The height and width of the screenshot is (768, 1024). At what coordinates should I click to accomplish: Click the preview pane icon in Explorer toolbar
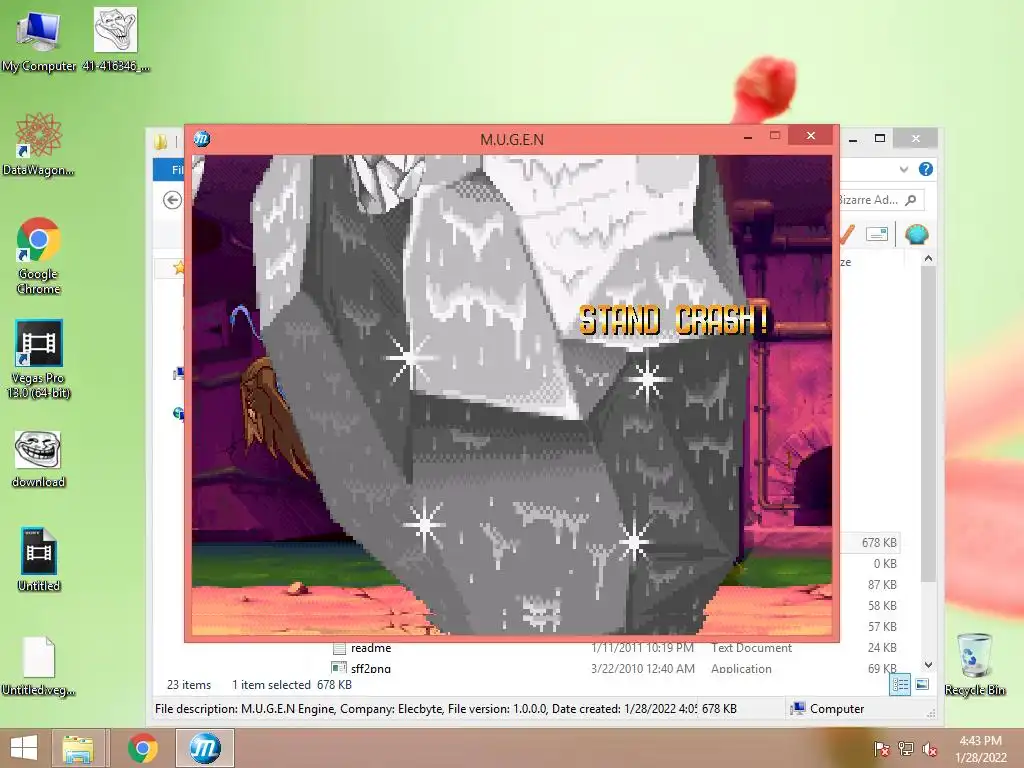coord(877,234)
